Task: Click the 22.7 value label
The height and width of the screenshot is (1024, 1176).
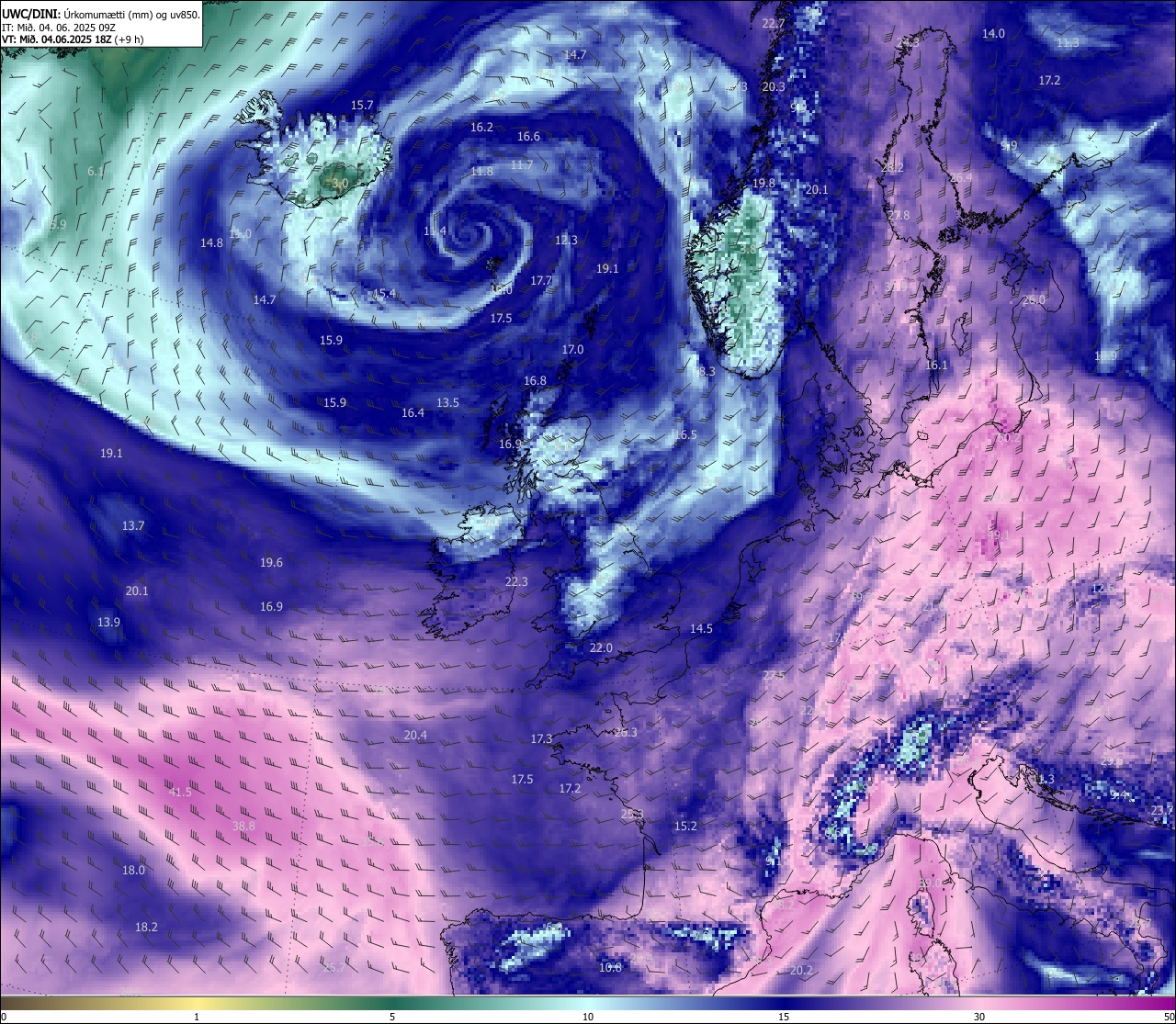Action: 774,24
